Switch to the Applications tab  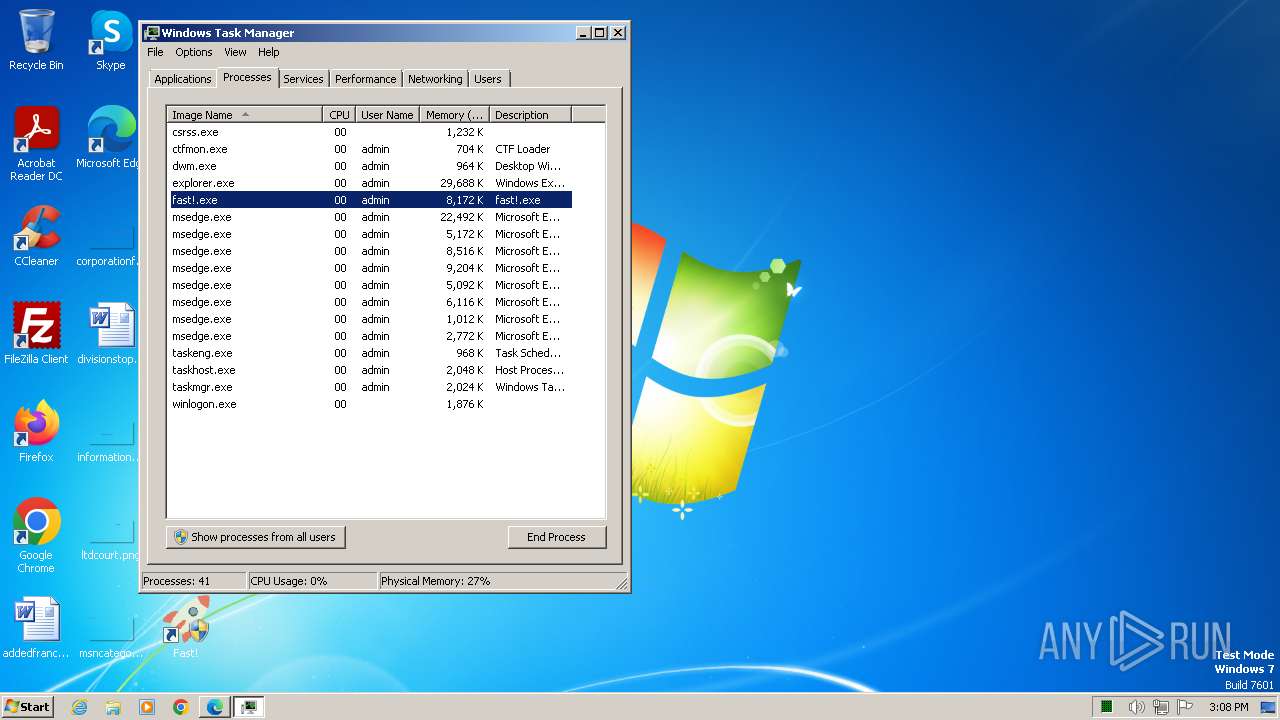coord(183,79)
